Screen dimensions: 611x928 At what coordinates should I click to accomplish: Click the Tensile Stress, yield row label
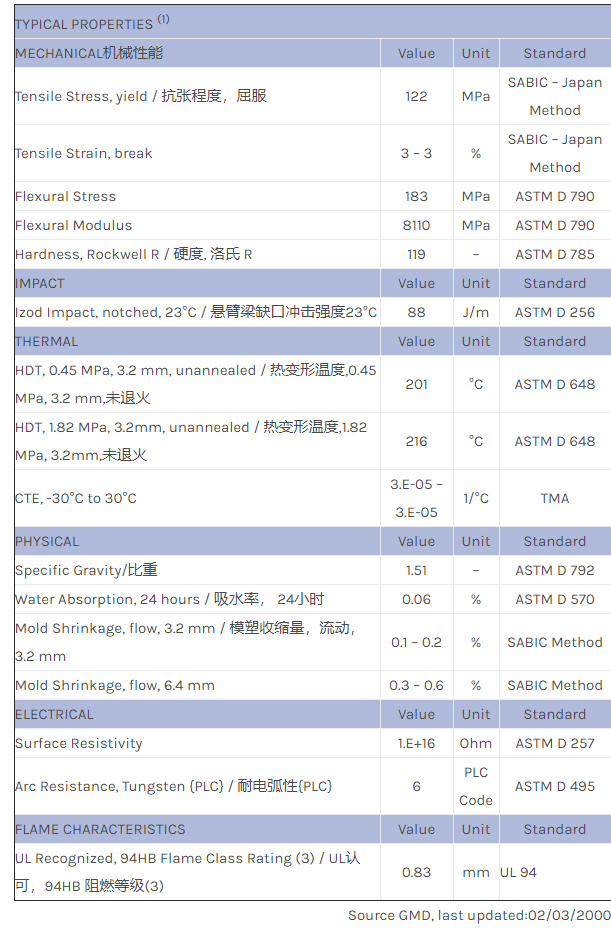point(141,96)
